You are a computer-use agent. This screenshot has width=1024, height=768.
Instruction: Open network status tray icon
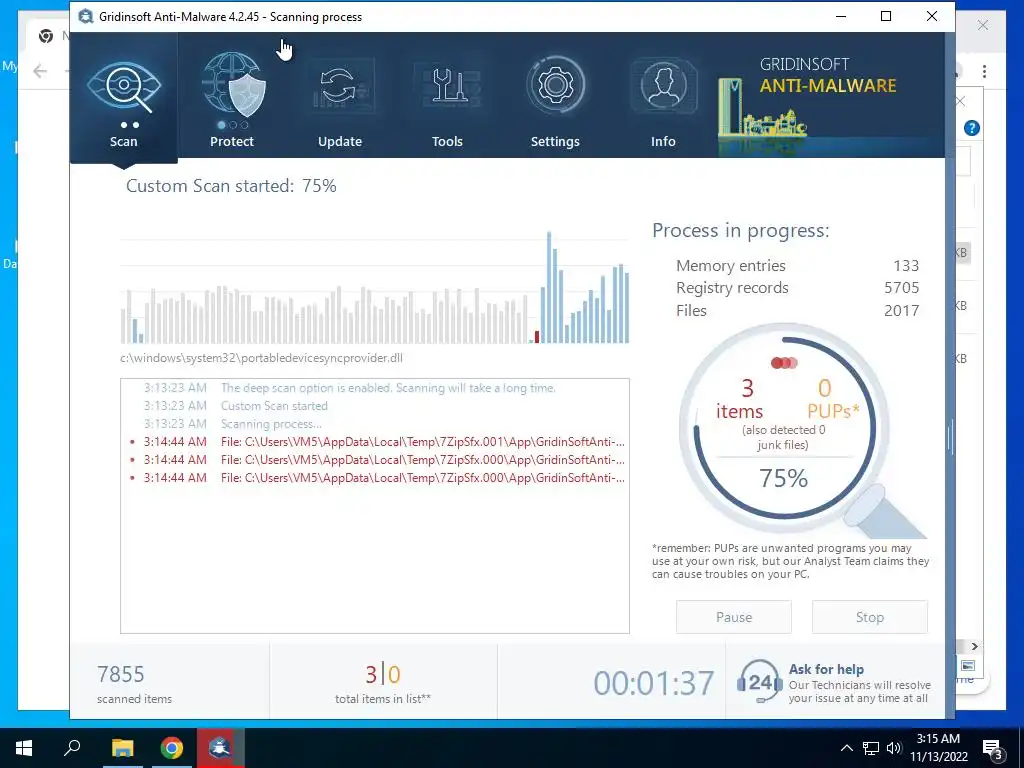tap(871, 748)
